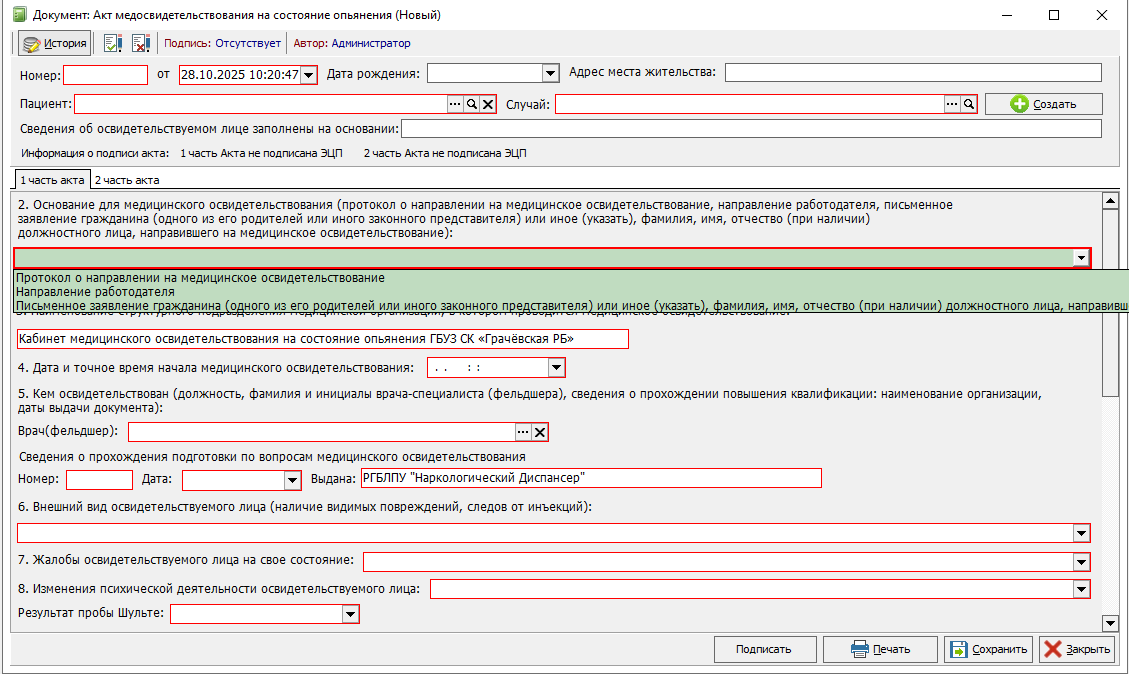Screen dimensions: 1129x674
Task: Clear Пациент field with X icon
Action: coord(488,104)
